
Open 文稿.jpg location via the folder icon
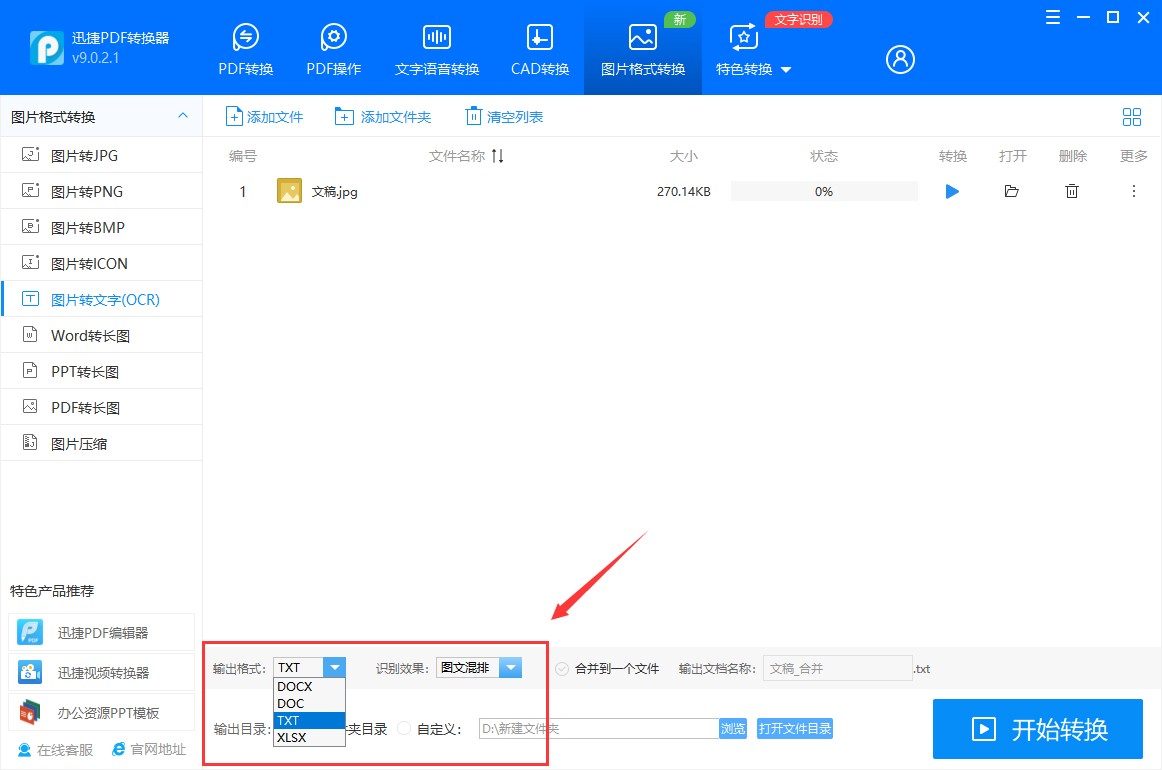click(1011, 191)
